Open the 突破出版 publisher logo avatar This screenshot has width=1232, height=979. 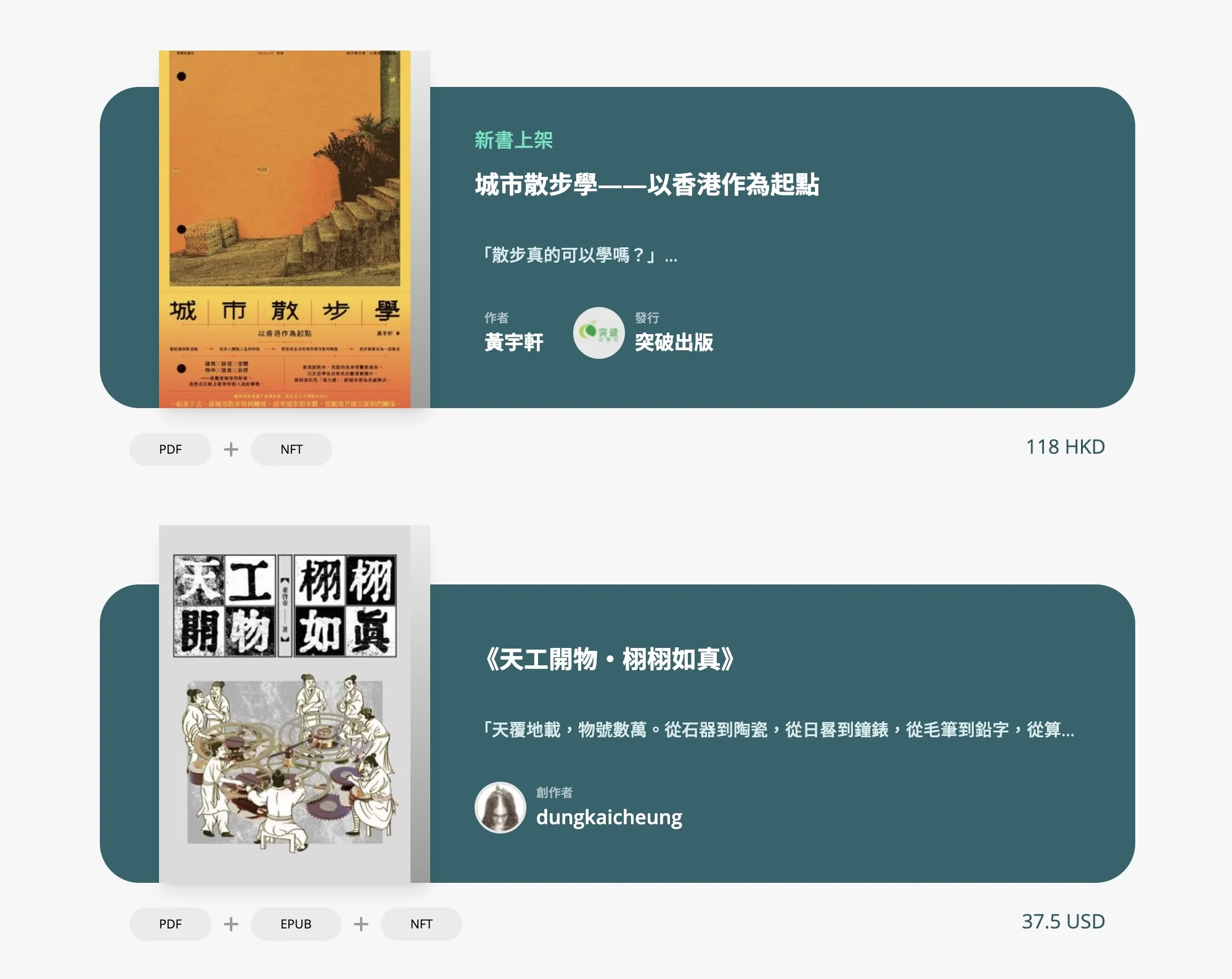tap(598, 333)
